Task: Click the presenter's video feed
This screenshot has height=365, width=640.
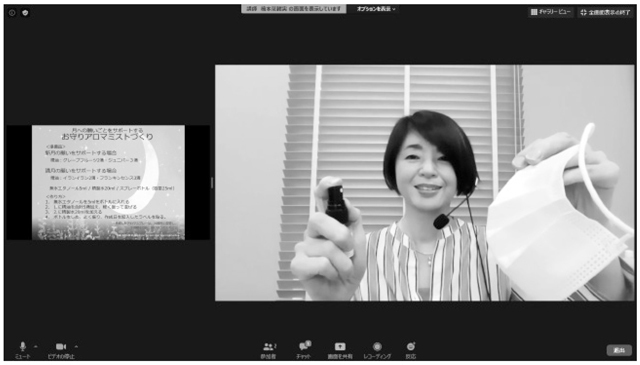Action: [x=425, y=183]
